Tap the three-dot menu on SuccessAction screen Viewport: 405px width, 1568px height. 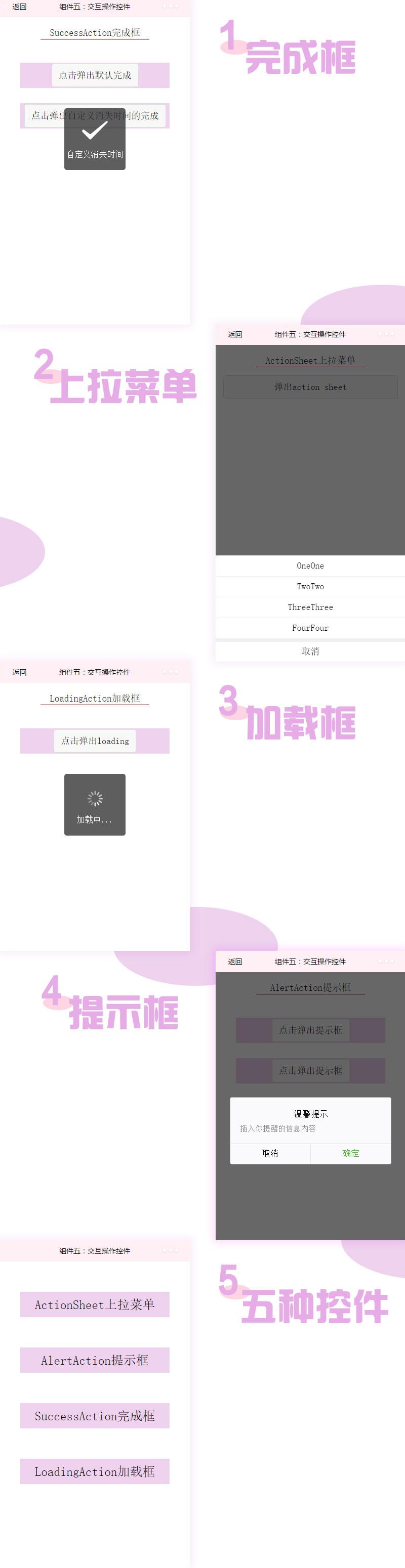[171, 7]
